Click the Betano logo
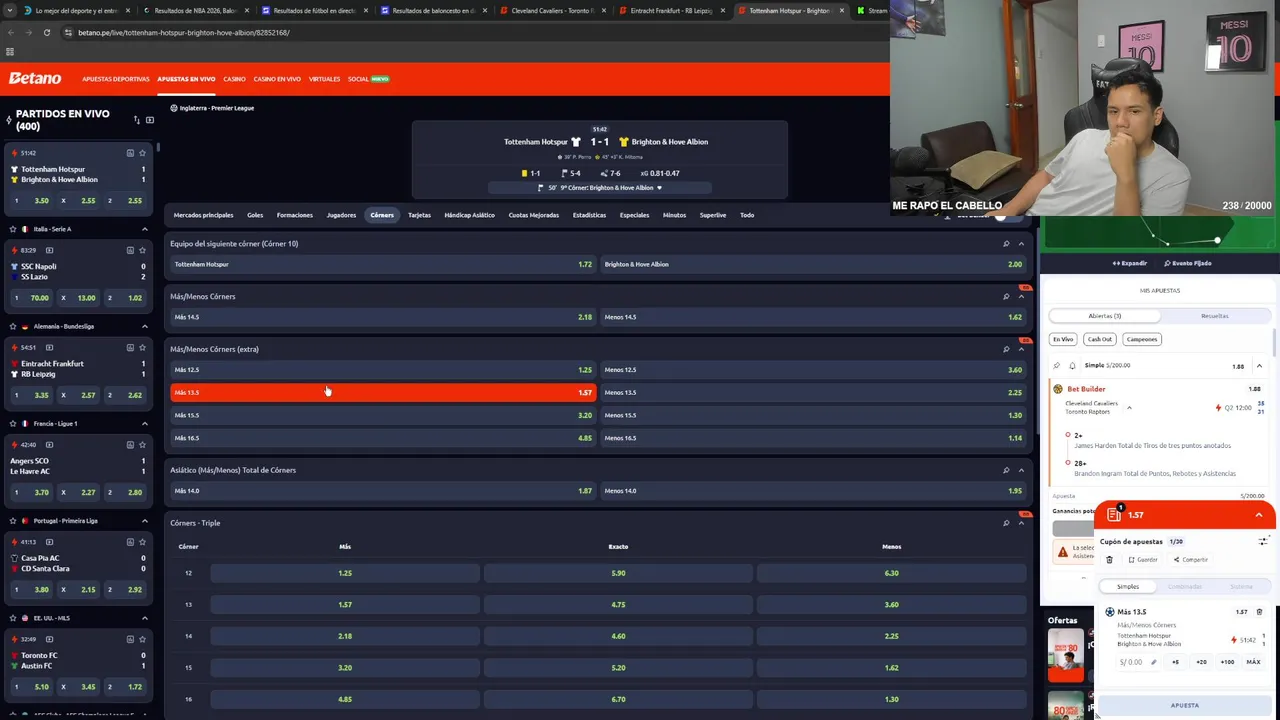This screenshot has width=1280, height=720. (x=35, y=78)
